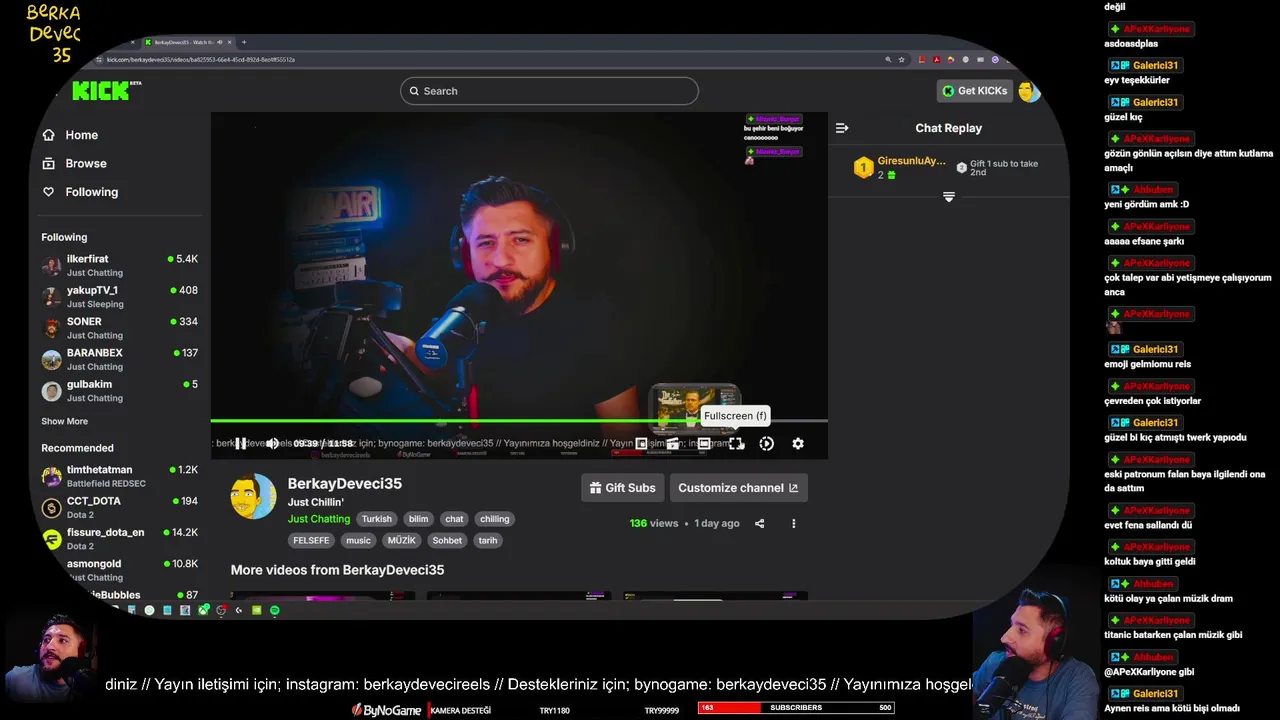The image size is (1280, 720).
Task: Open asmongold recommended channel
Action: (120, 570)
